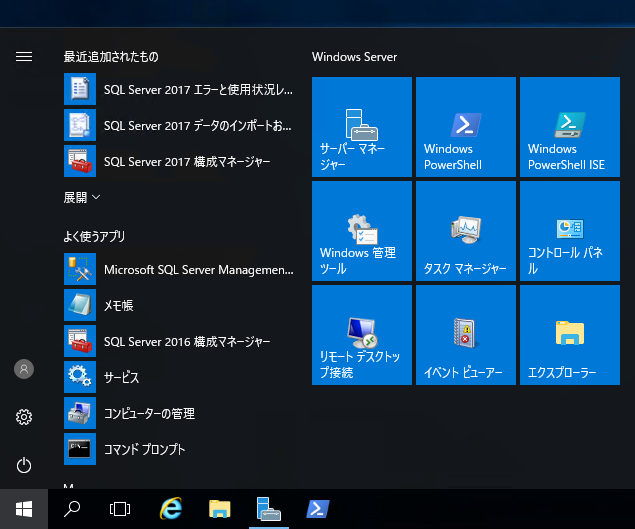Open taskbar search magnifier
The image size is (635, 529).
(72, 509)
